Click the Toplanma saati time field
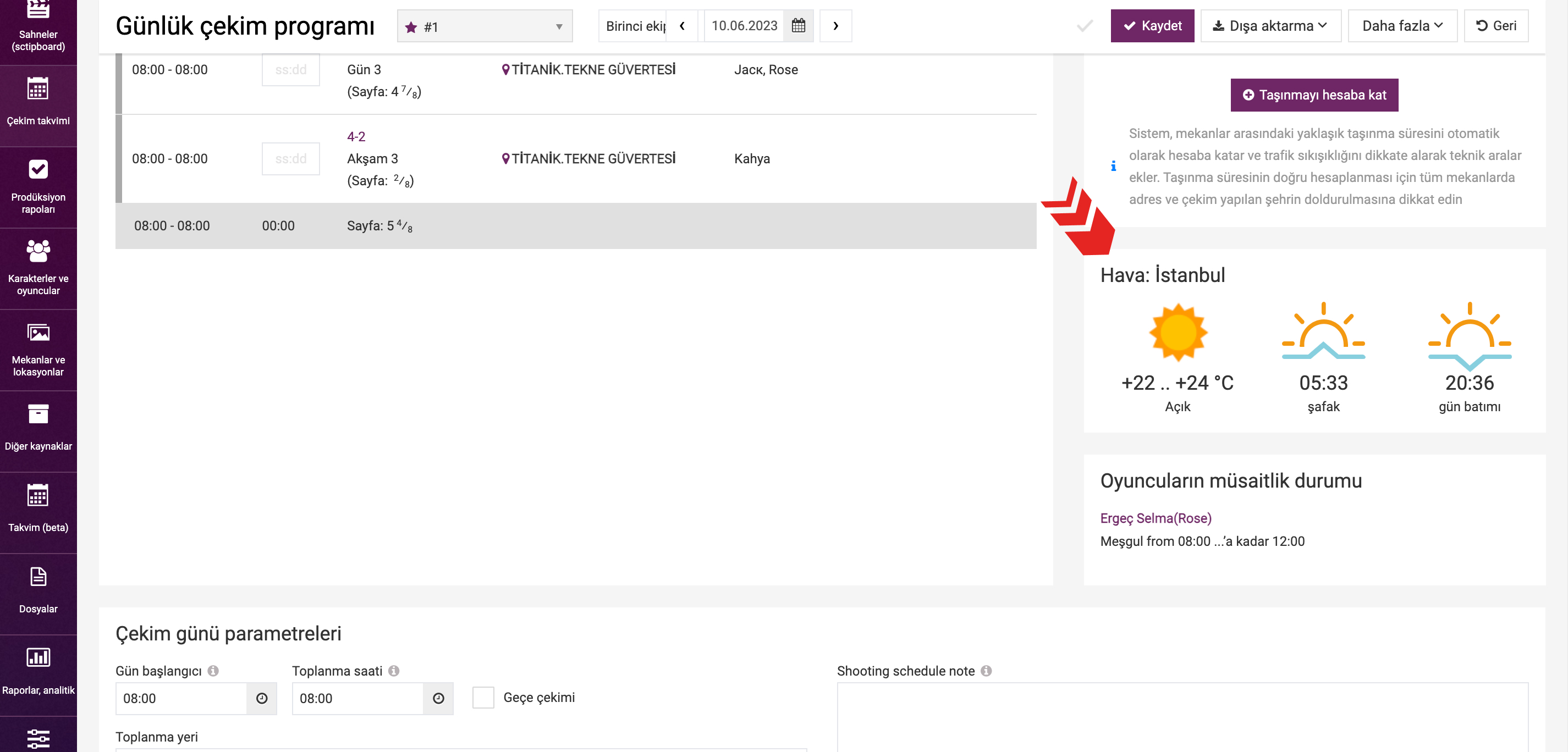The image size is (1568, 752). (358, 699)
